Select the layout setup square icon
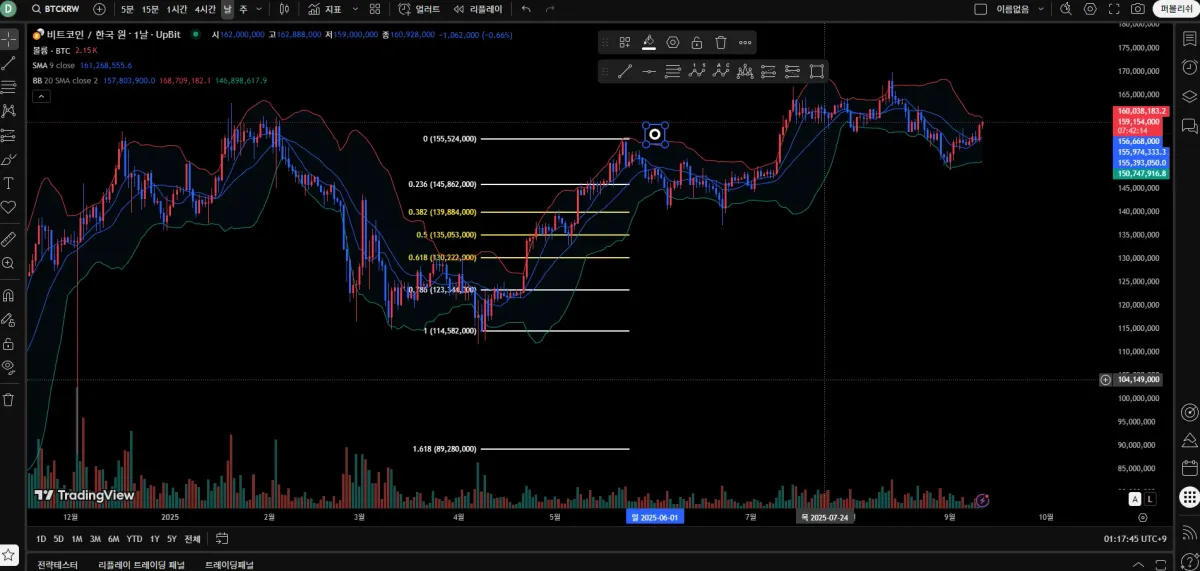The height and width of the screenshot is (571, 1200). point(981,9)
